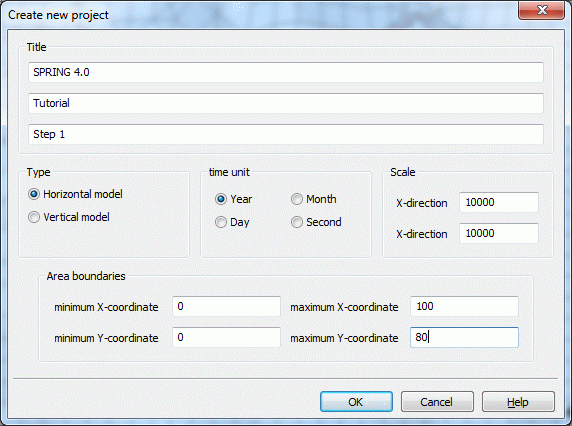This screenshot has height=426, width=572.
Task: Click the upper X-direction scale field
Action: coord(499,202)
